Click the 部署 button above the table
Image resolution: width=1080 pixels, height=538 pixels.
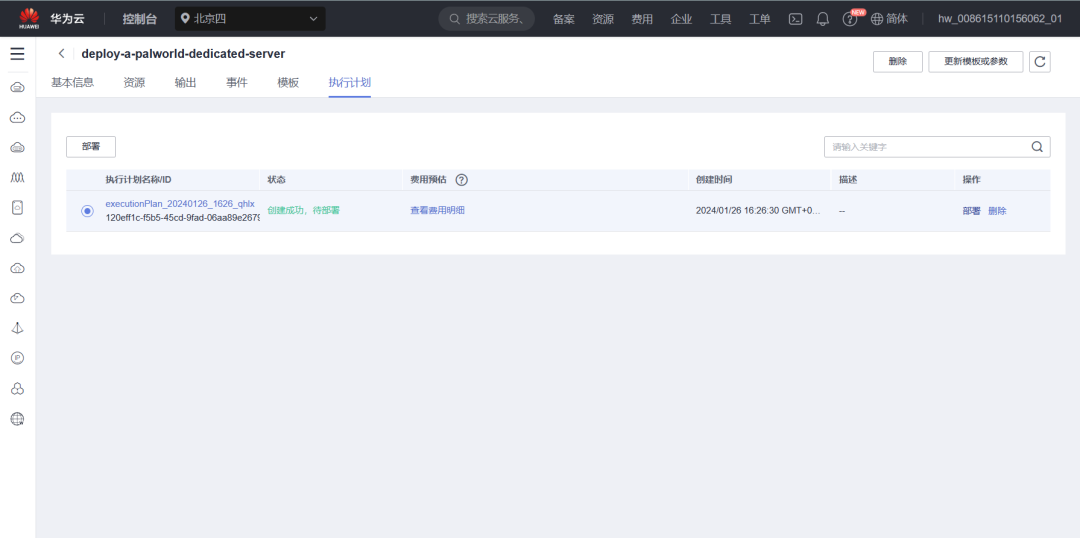click(91, 147)
